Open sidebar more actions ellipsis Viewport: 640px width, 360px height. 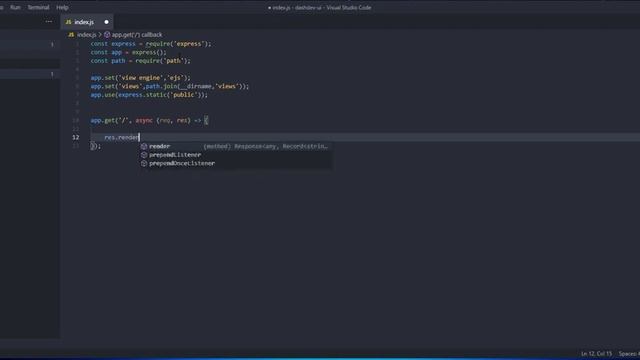coord(49,22)
